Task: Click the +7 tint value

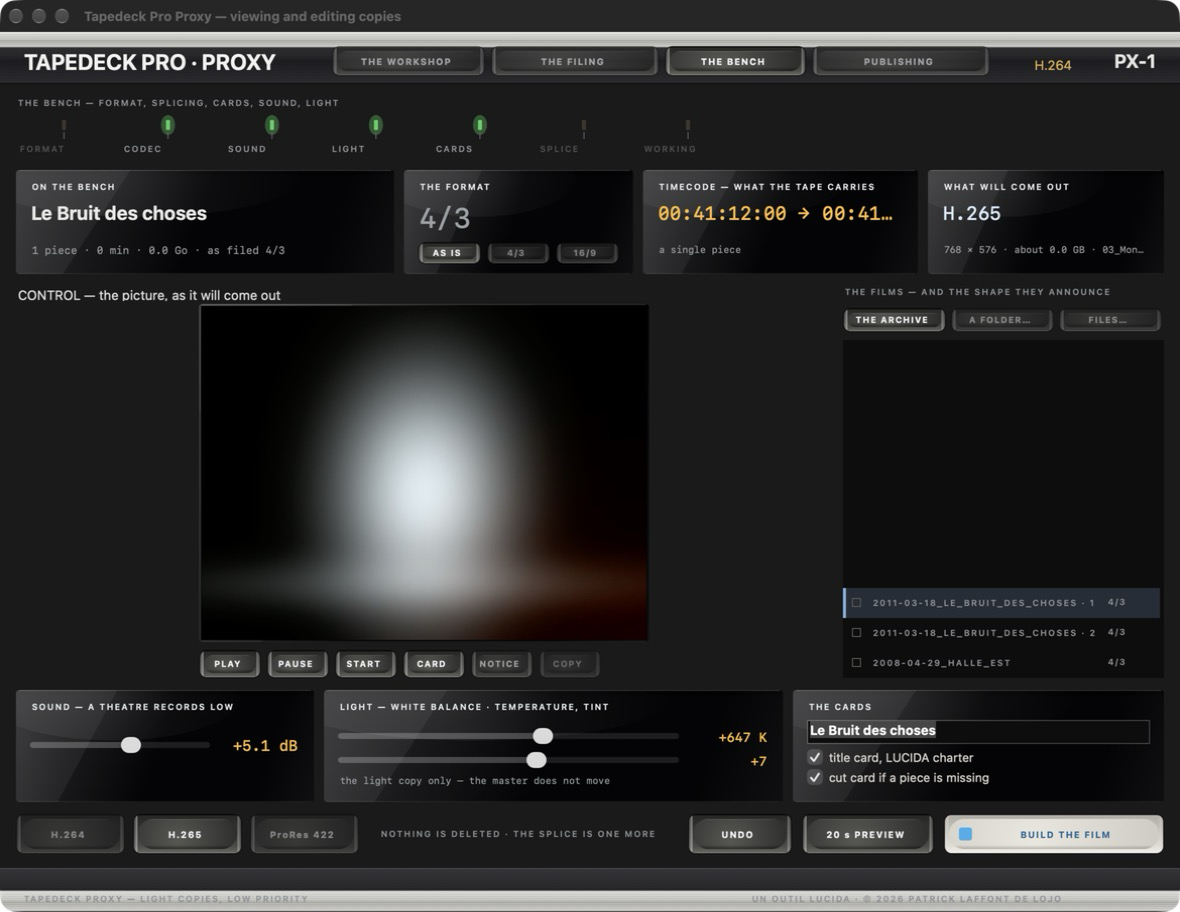Action: click(x=758, y=762)
